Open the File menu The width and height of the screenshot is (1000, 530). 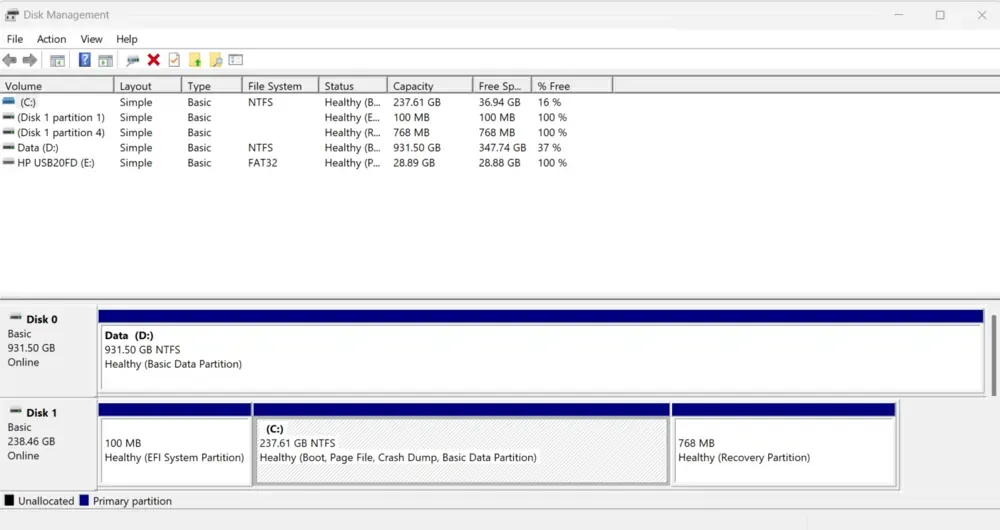click(x=15, y=39)
